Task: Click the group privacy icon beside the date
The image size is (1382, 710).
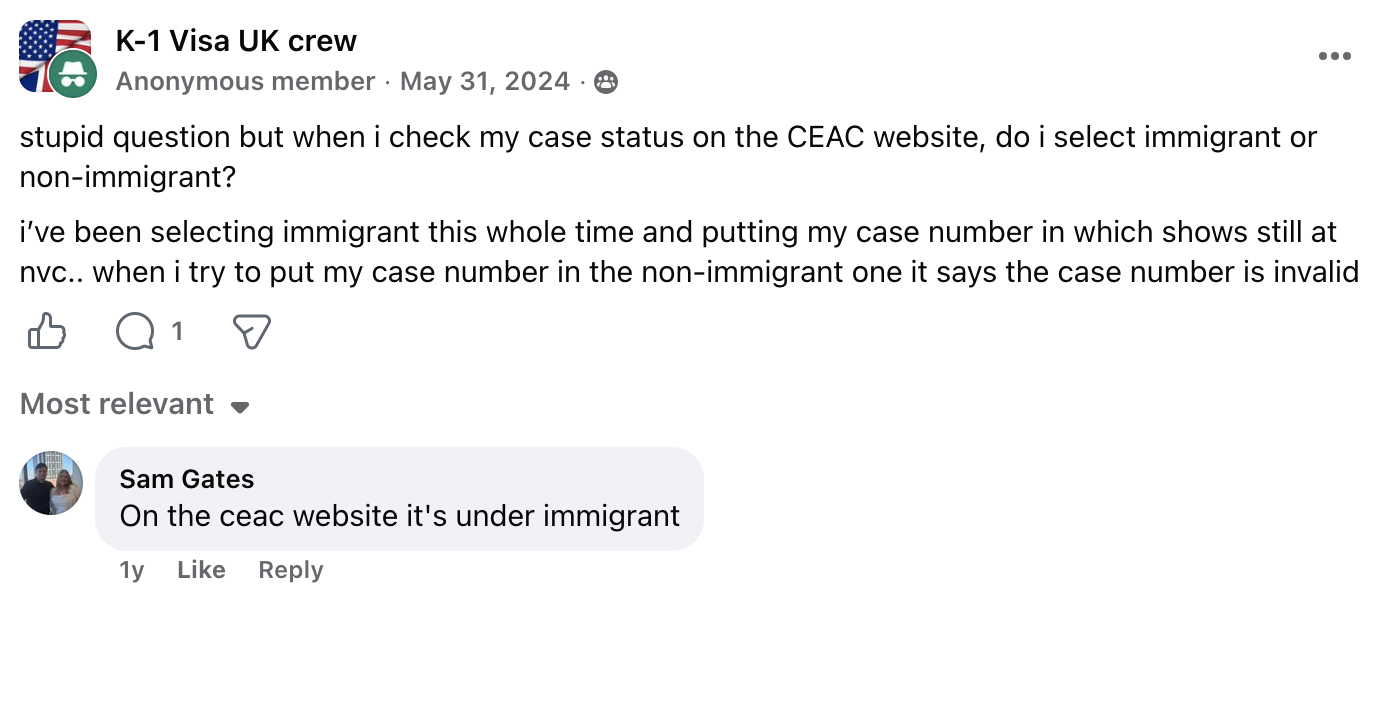Action: click(x=606, y=82)
